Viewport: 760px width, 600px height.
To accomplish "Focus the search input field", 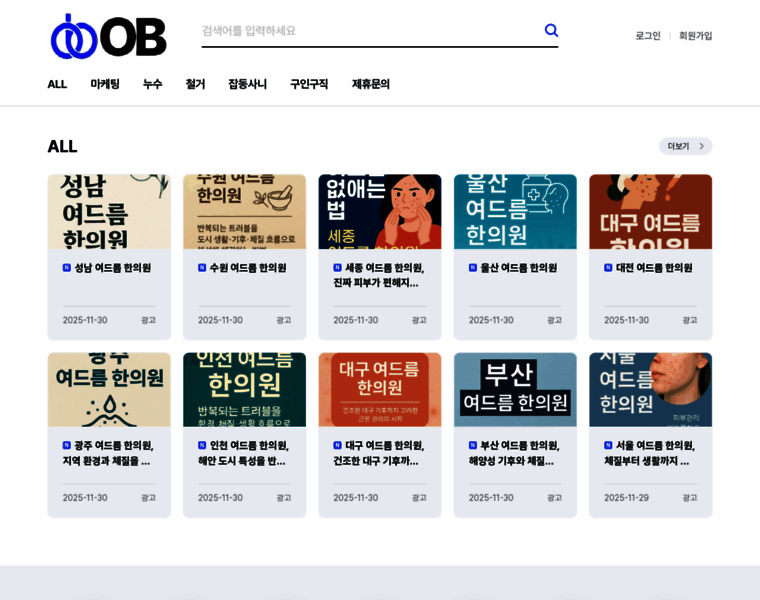I will [368, 31].
